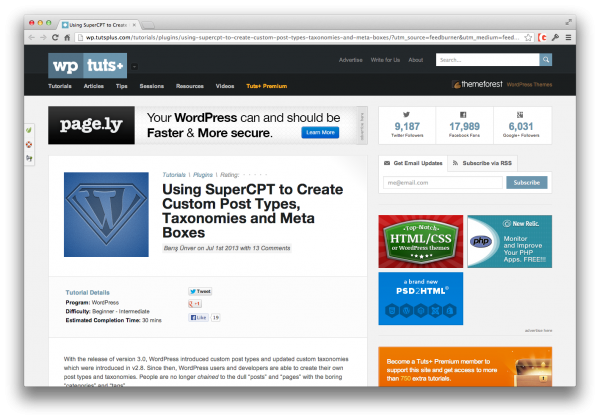Open the PSD2HTML ad

pos(421,298)
